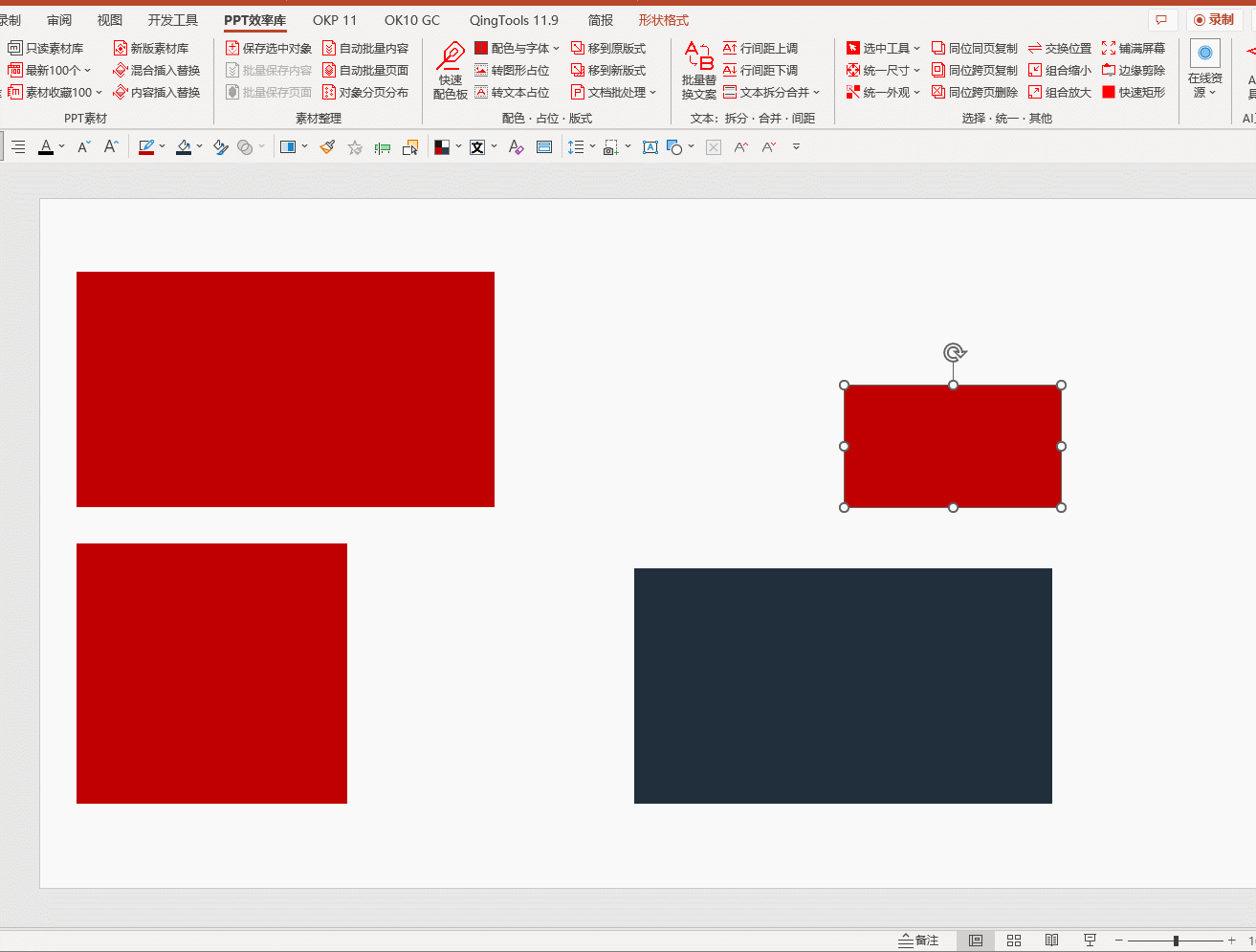Click the rotation handle of selected shape
The height and width of the screenshot is (952, 1256).
954,353
